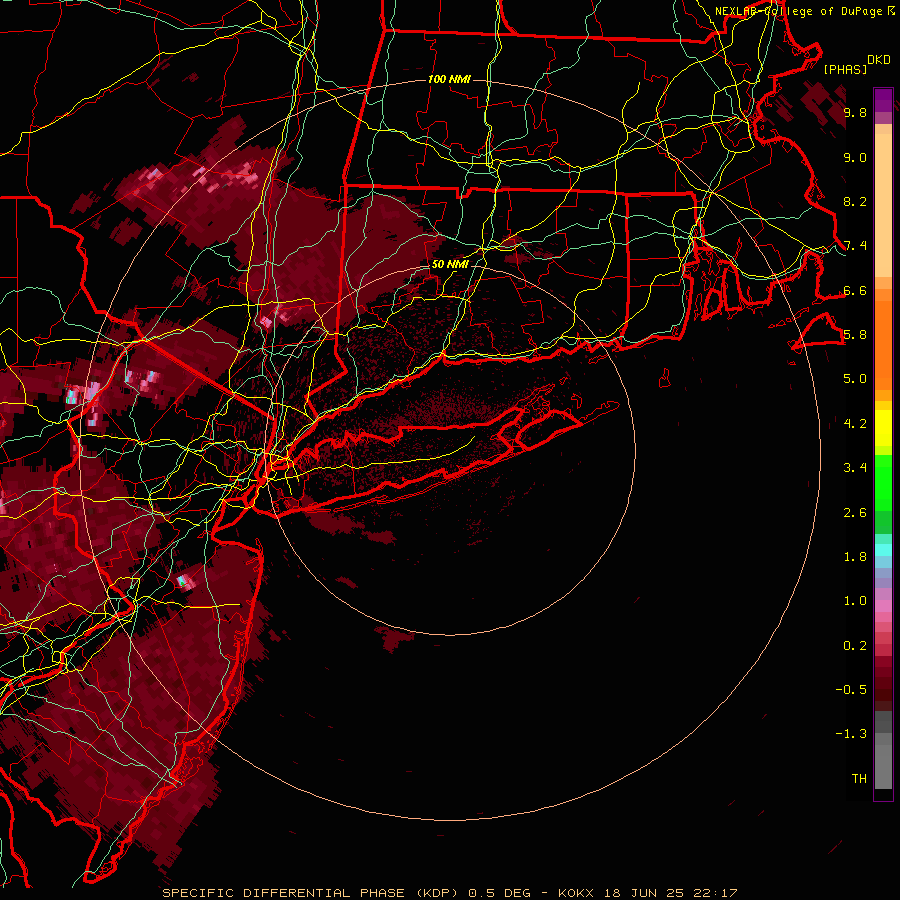Click the 5.8 value on the legend
Image resolution: width=900 pixels, height=900 pixels.
pyautogui.click(x=855, y=335)
